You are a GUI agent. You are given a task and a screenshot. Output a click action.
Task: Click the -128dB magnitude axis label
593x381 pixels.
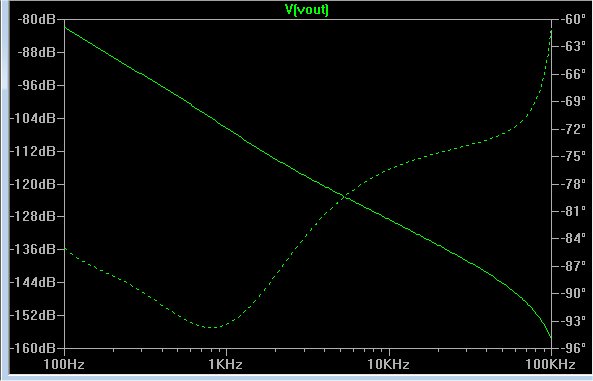coord(33,216)
